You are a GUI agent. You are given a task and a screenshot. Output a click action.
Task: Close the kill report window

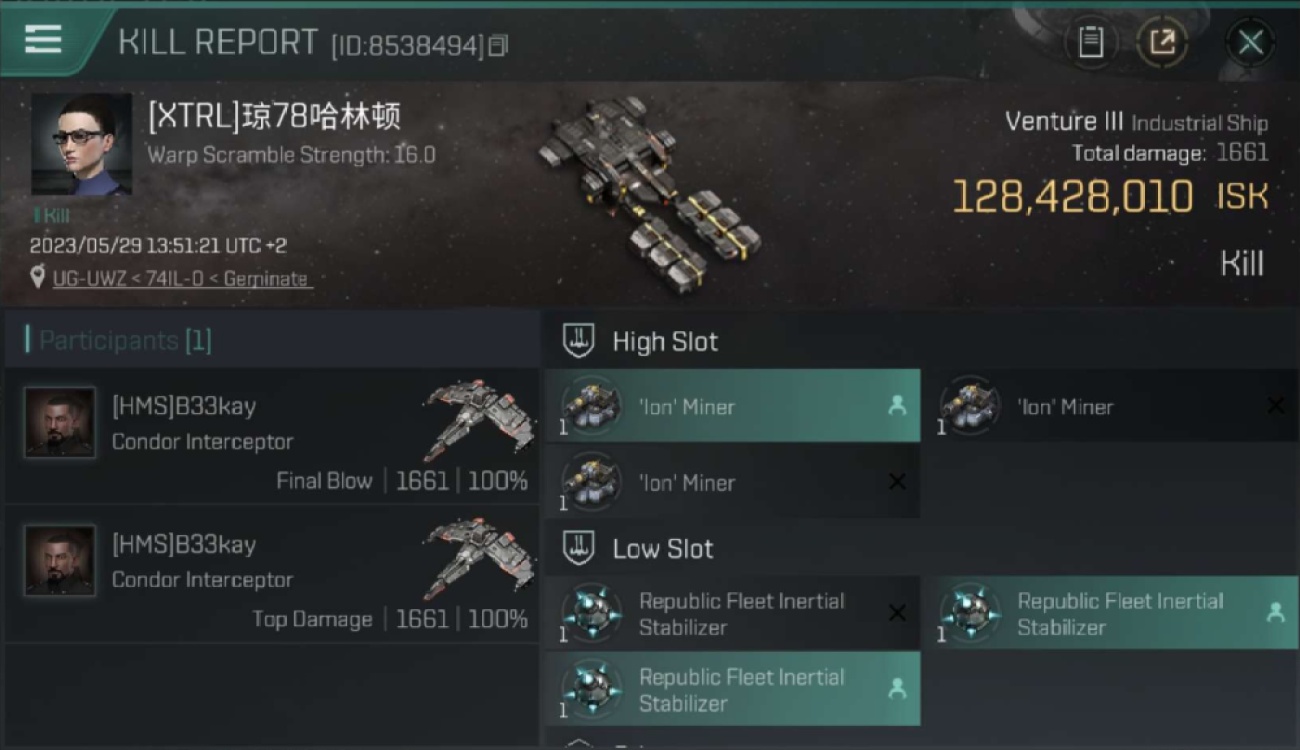tap(1250, 42)
